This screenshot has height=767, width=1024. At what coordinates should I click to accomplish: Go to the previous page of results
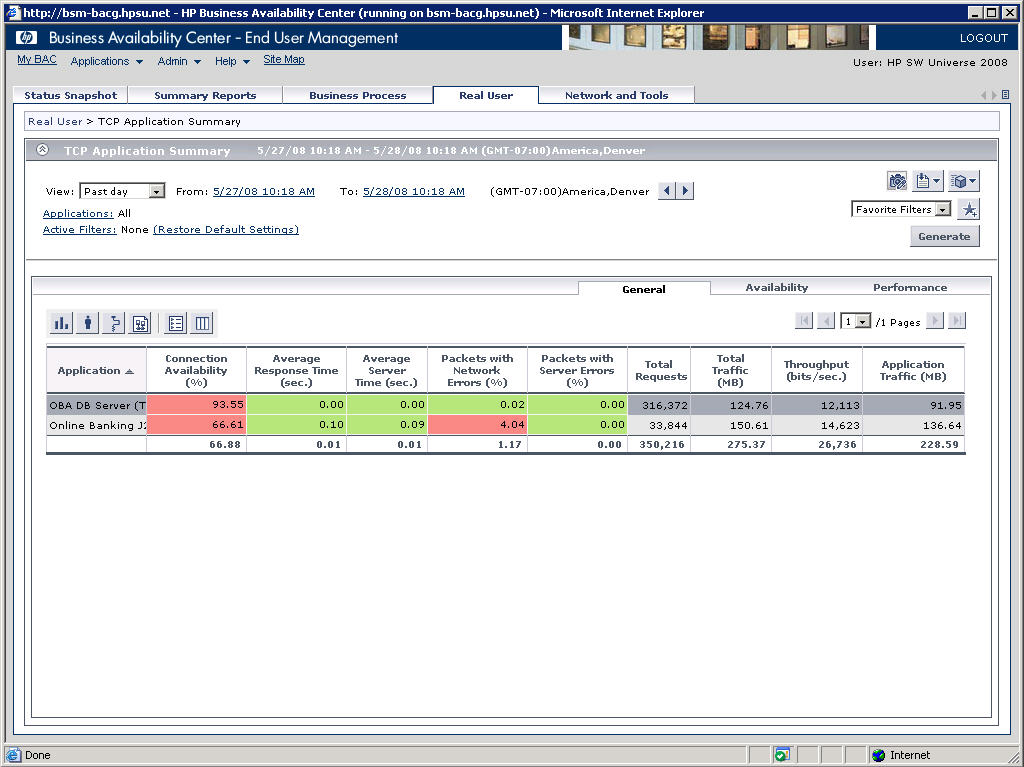pyautogui.click(x=826, y=321)
